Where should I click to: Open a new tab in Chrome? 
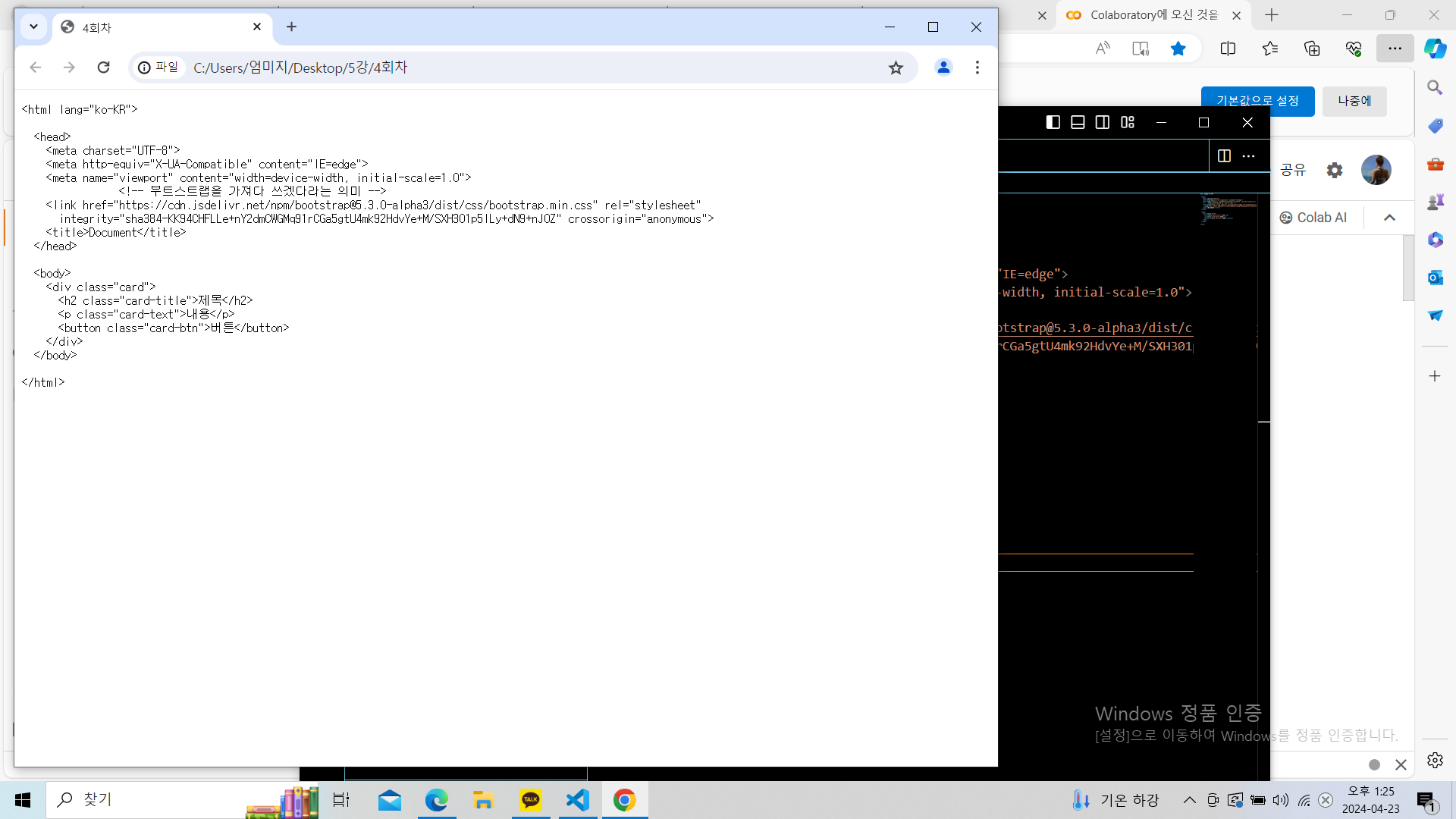291,27
